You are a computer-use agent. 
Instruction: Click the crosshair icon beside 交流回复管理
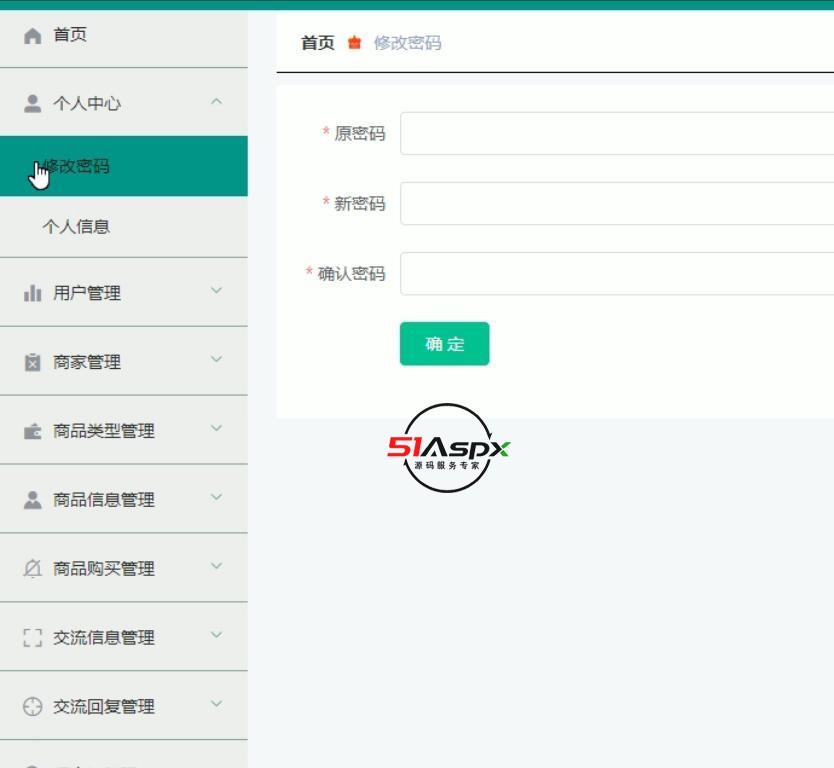(32, 707)
